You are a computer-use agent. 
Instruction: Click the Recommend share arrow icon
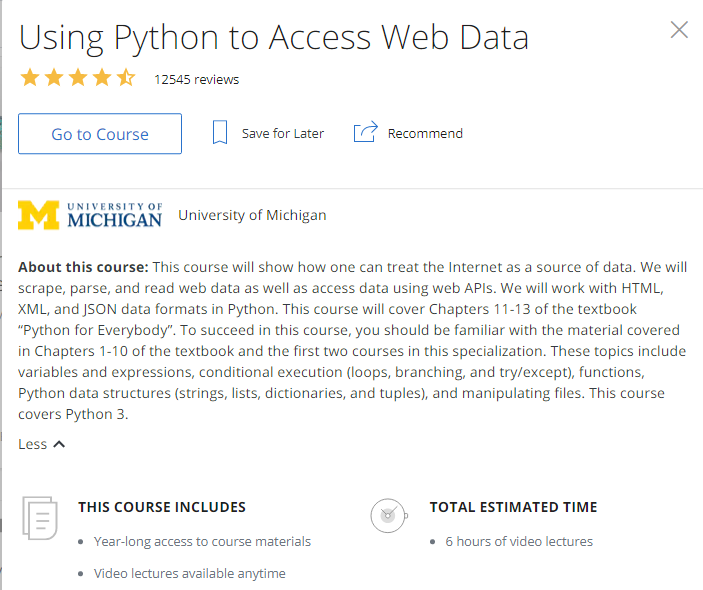click(x=365, y=132)
